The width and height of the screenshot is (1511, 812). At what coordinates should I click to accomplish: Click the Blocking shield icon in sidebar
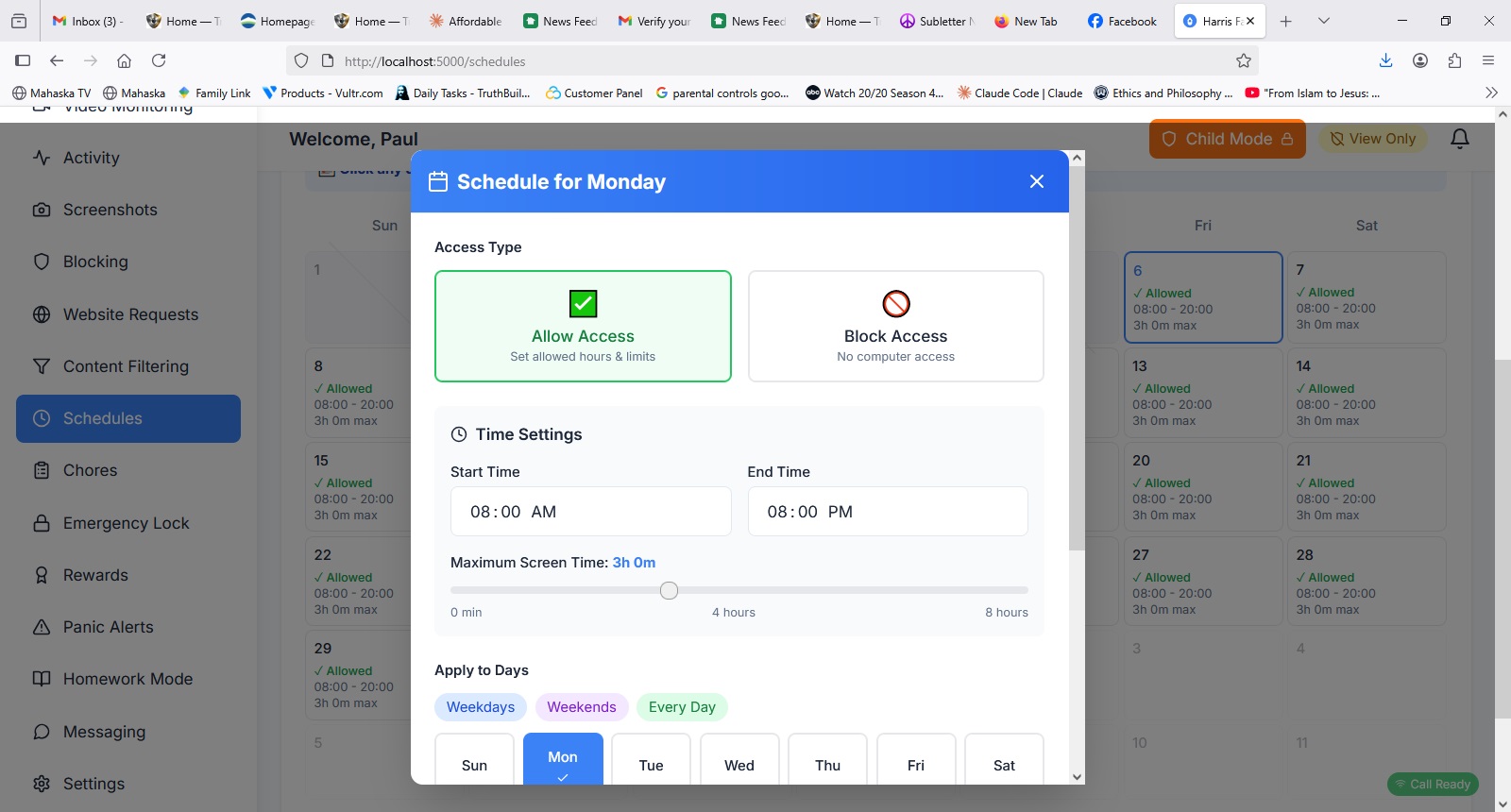coord(42,262)
